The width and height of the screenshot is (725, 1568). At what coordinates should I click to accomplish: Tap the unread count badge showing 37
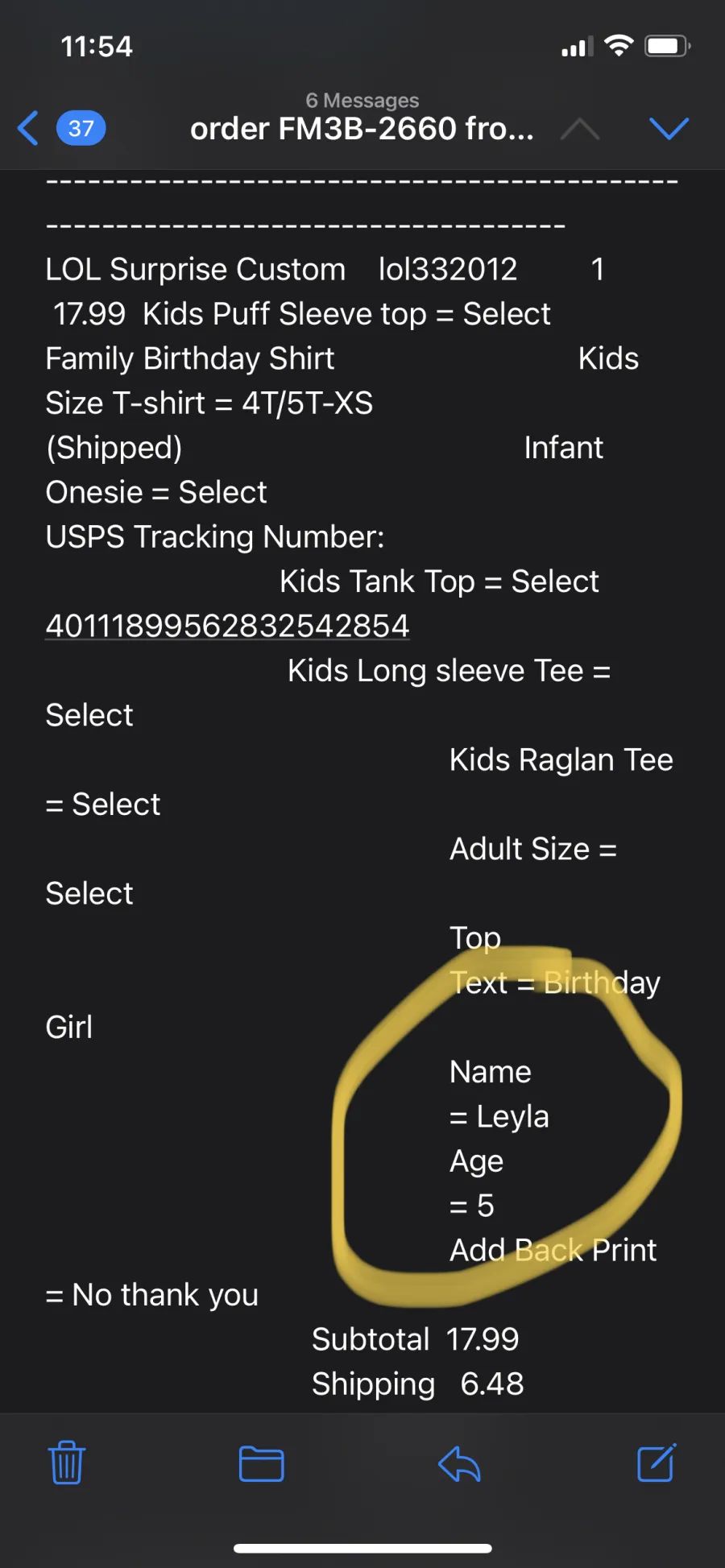click(x=81, y=128)
